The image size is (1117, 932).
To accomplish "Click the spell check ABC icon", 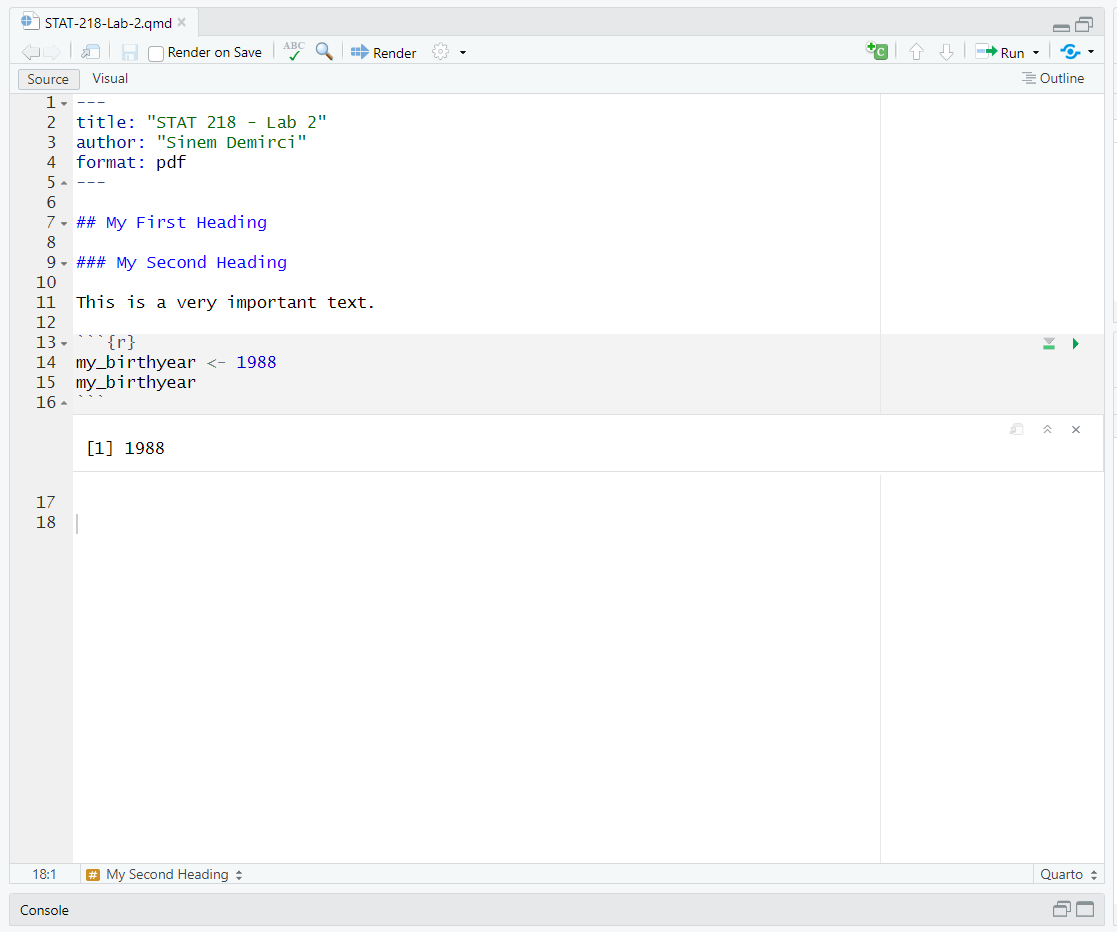I will 293,52.
